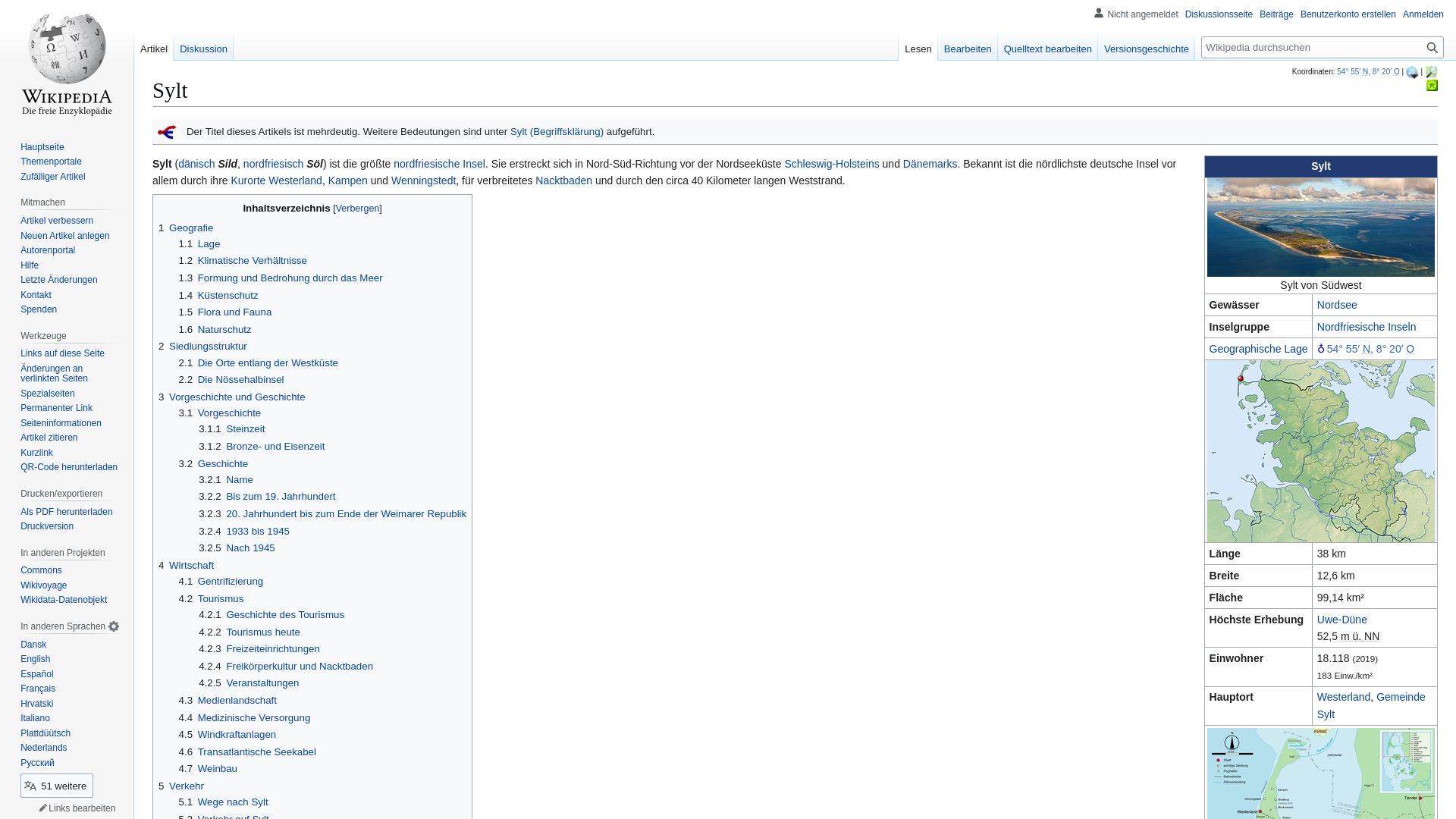The image size is (1456, 819).
Task: Click the Sylt aerial photo thumbnail
Action: point(1320,227)
